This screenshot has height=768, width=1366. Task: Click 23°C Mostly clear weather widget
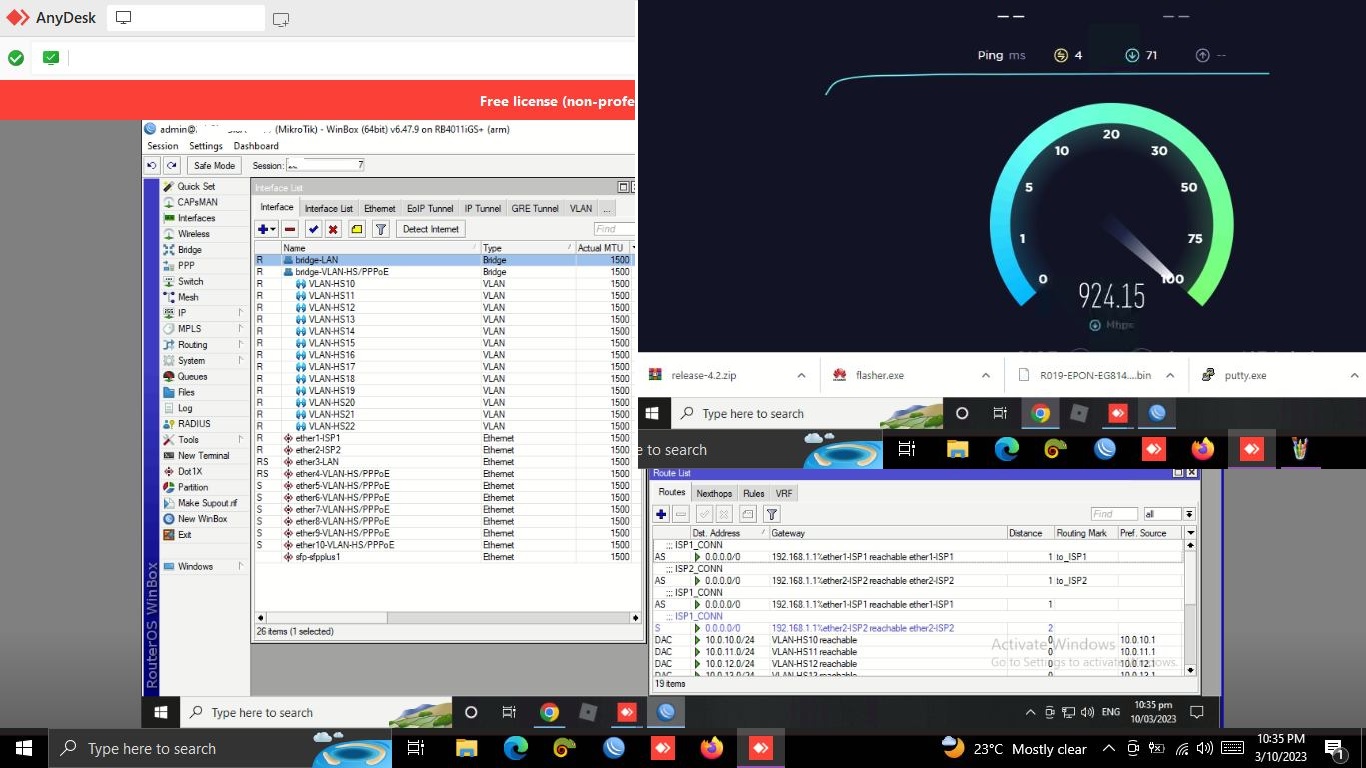pyautogui.click(x=1014, y=748)
